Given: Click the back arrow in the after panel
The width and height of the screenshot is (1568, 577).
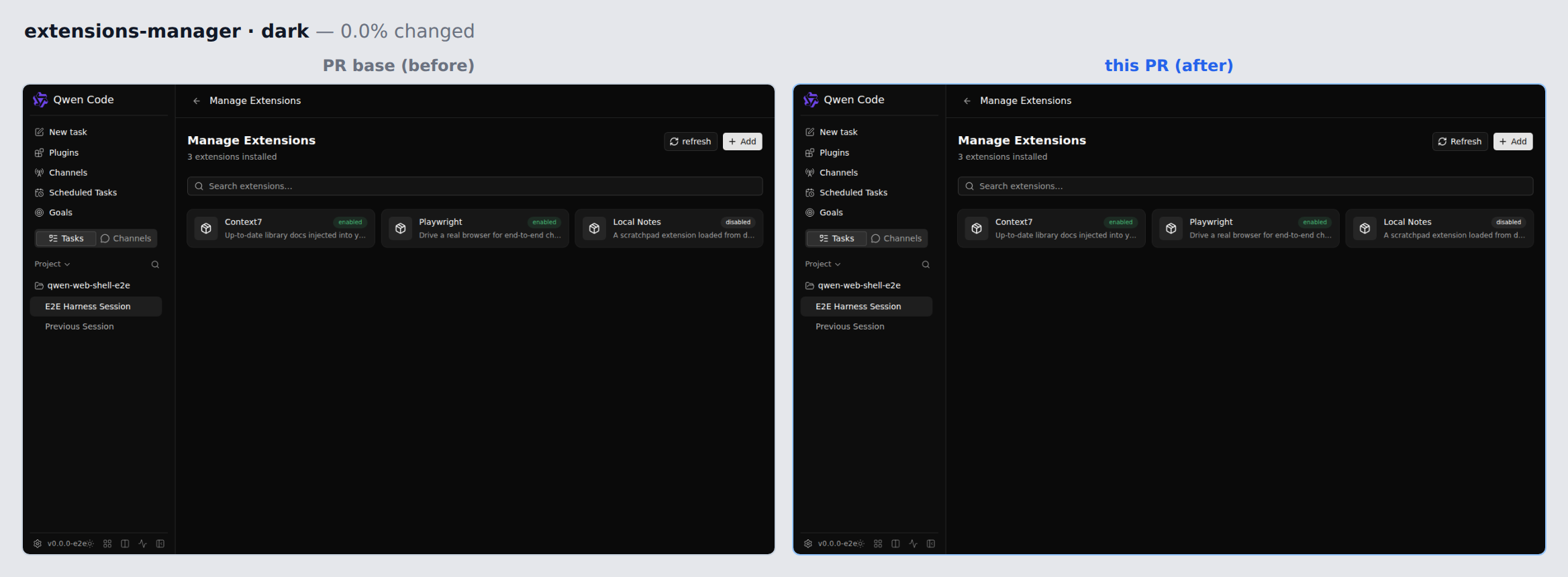Looking at the screenshot, I should 967,101.
